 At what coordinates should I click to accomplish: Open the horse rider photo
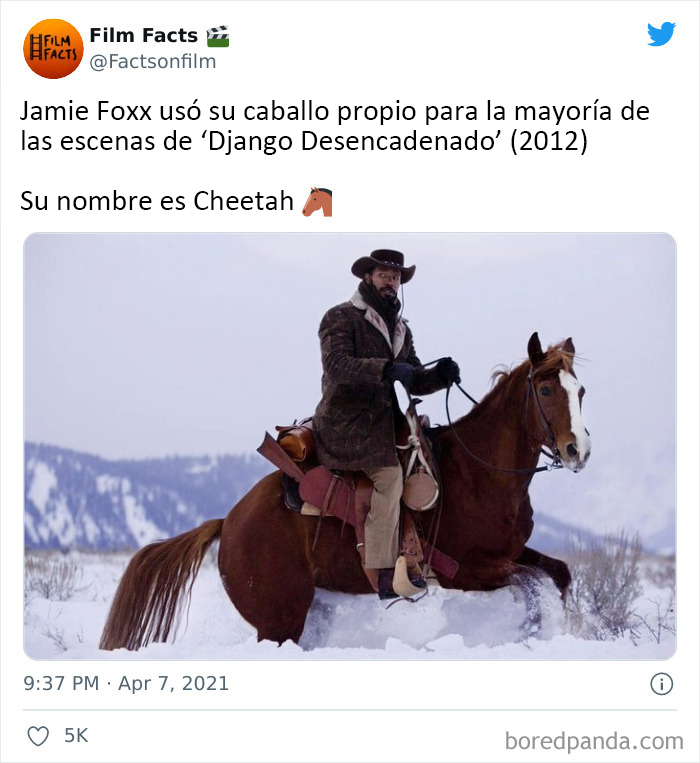click(x=350, y=446)
